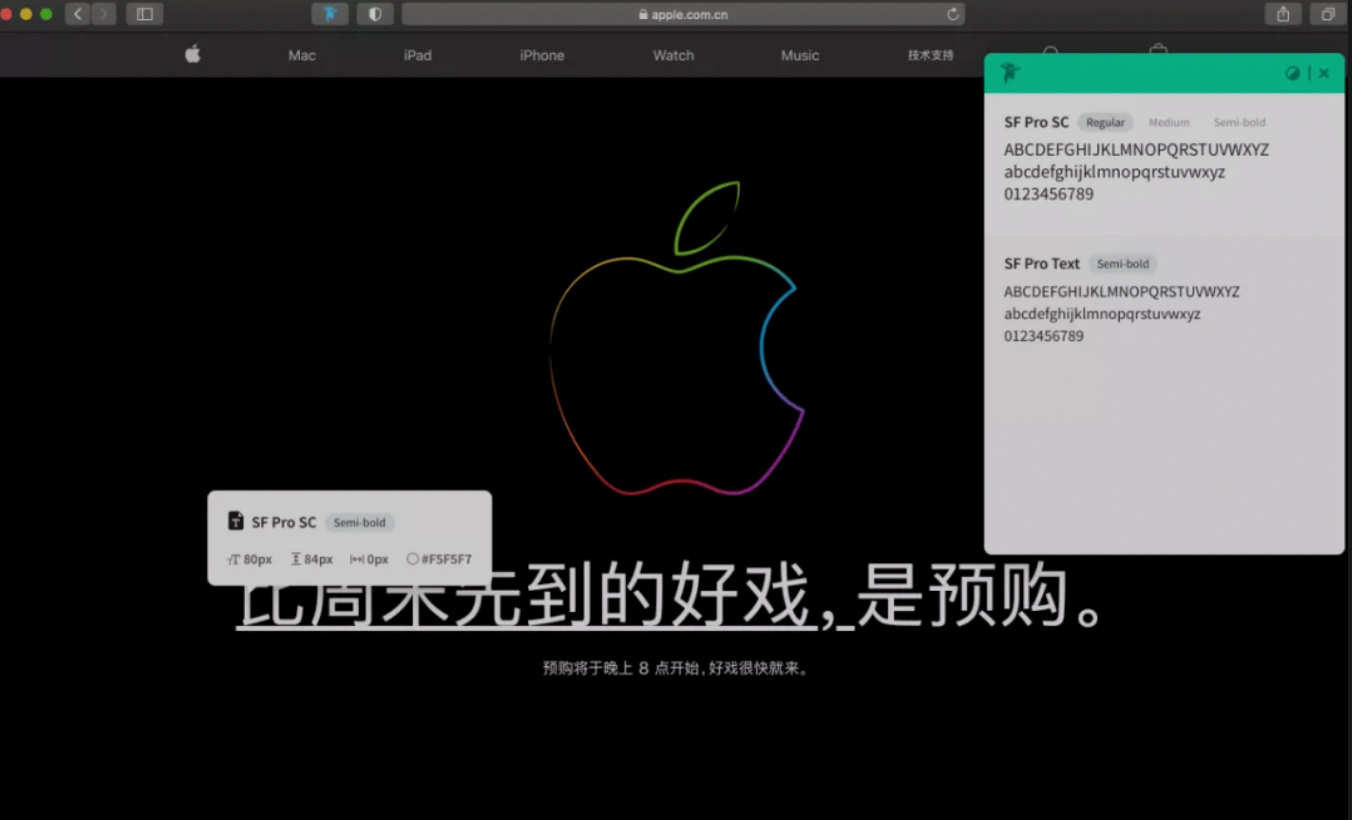Viewport: 1352px width, 820px height.
Task: Click the Semi-bold tag beside SF Pro Text
Action: point(1123,264)
